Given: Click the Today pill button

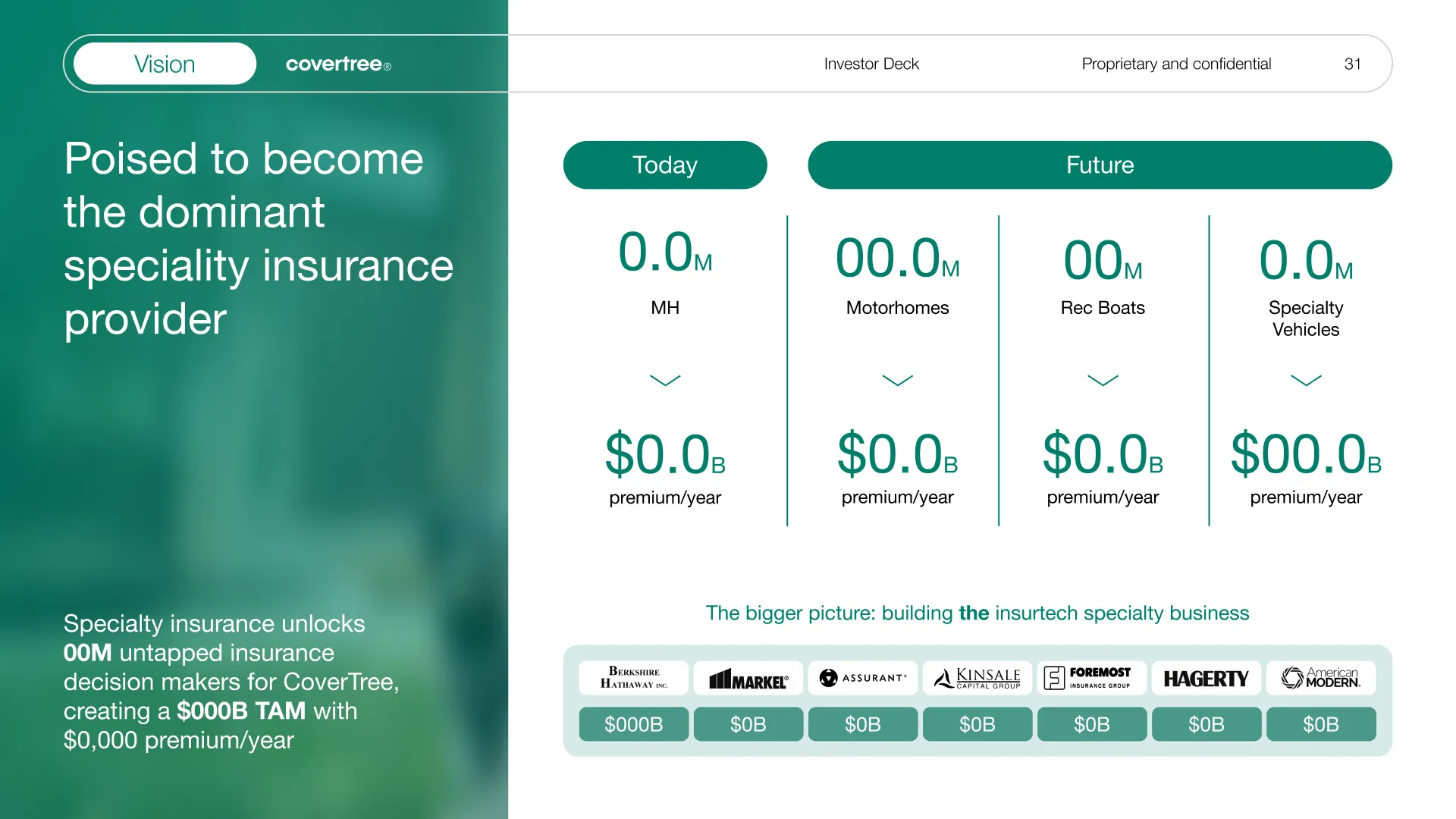Looking at the screenshot, I should click(665, 165).
